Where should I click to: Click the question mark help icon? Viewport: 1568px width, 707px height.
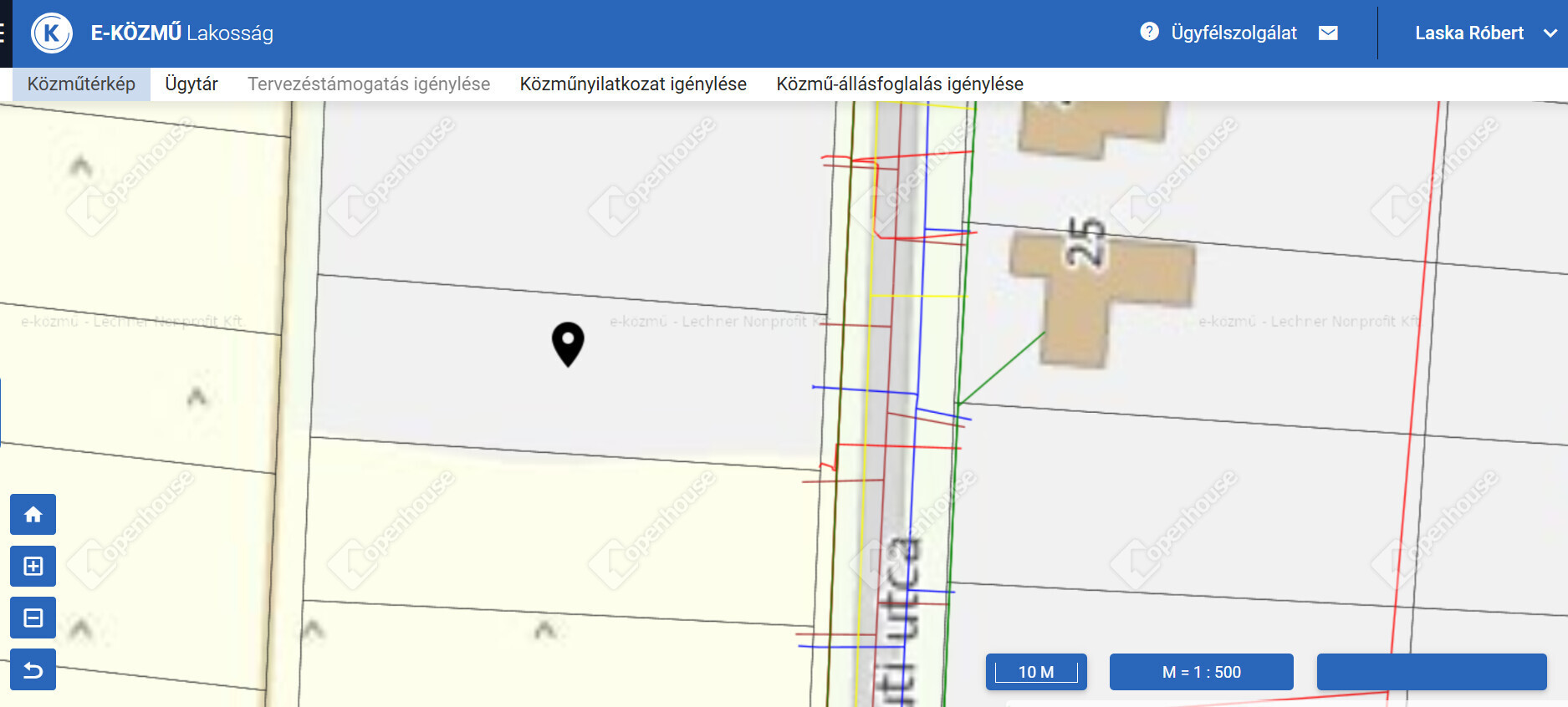1149,32
